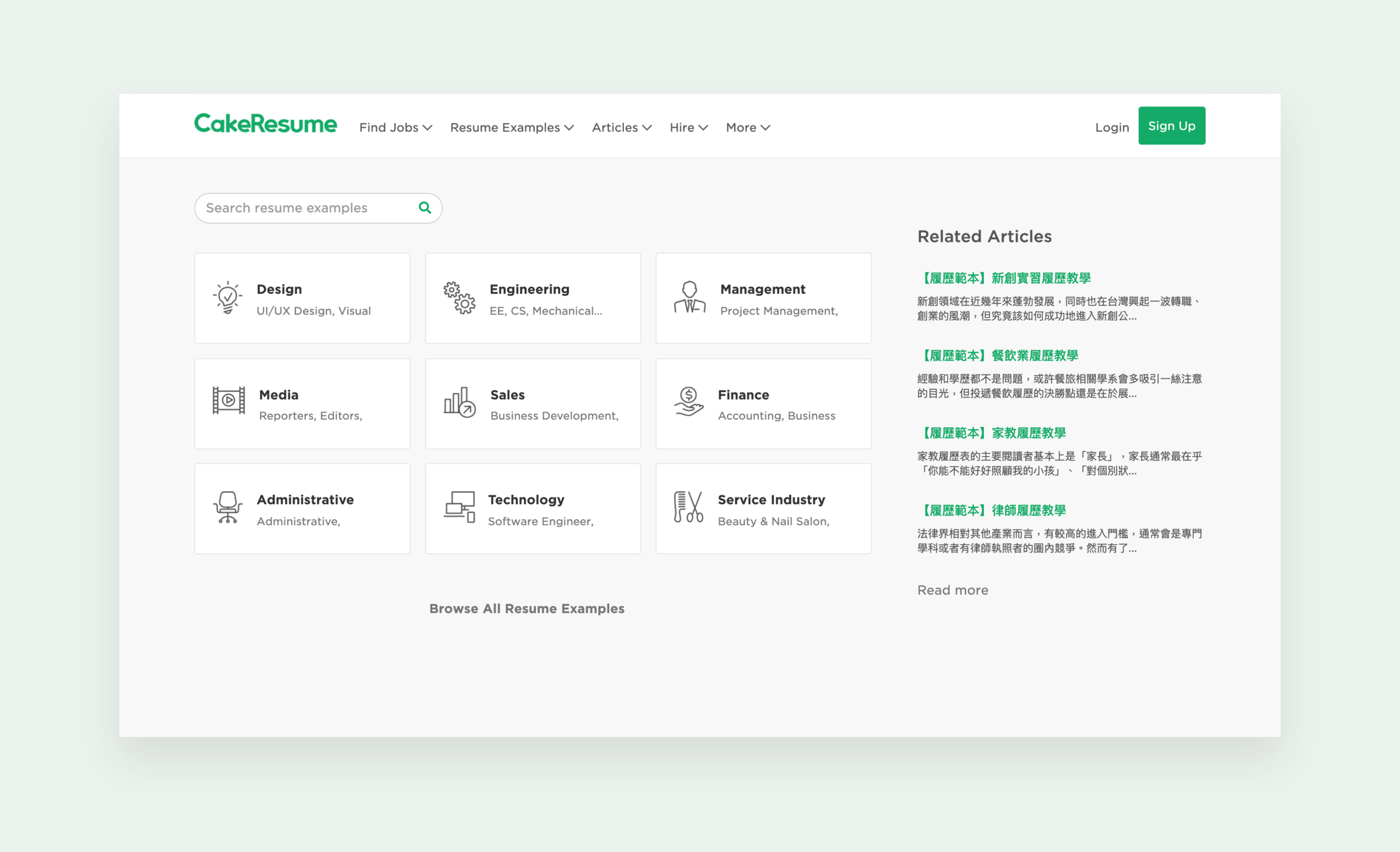Image resolution: width=1400 pixels, height=852 pixels.
Task: Open the Technology category title
Action: click(526, 500)
